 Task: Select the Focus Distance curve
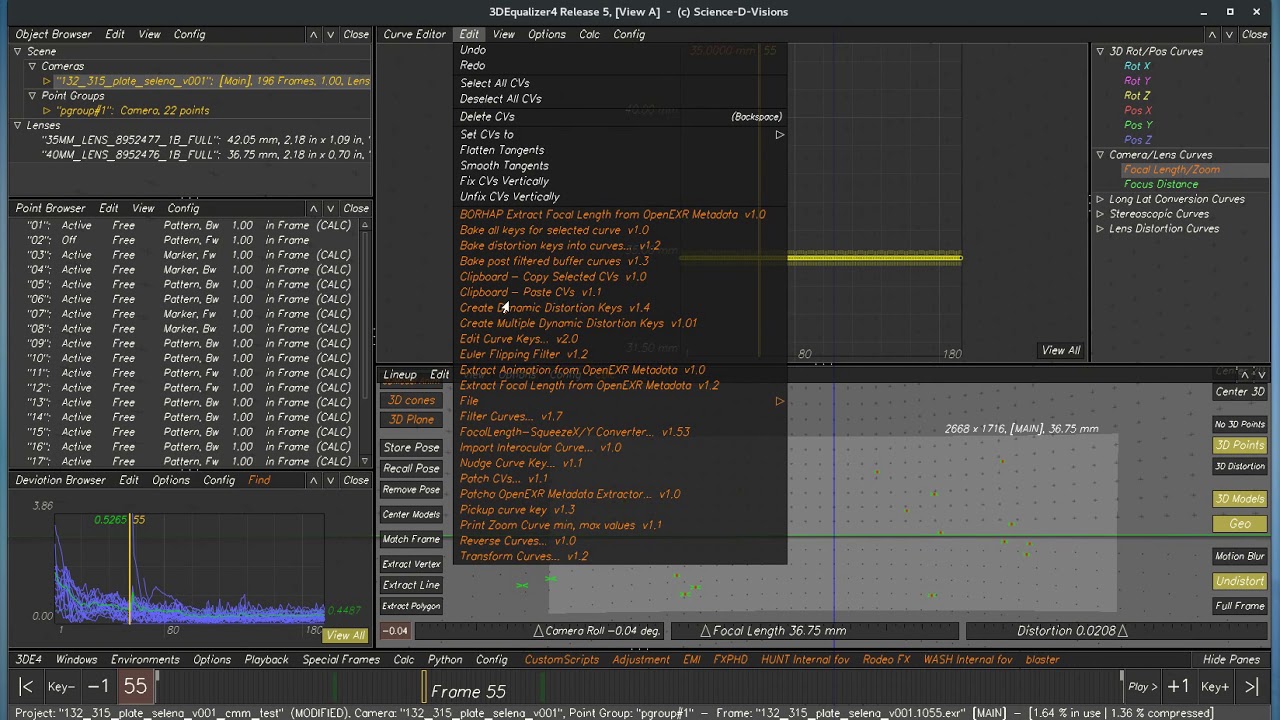(1160, 184)
